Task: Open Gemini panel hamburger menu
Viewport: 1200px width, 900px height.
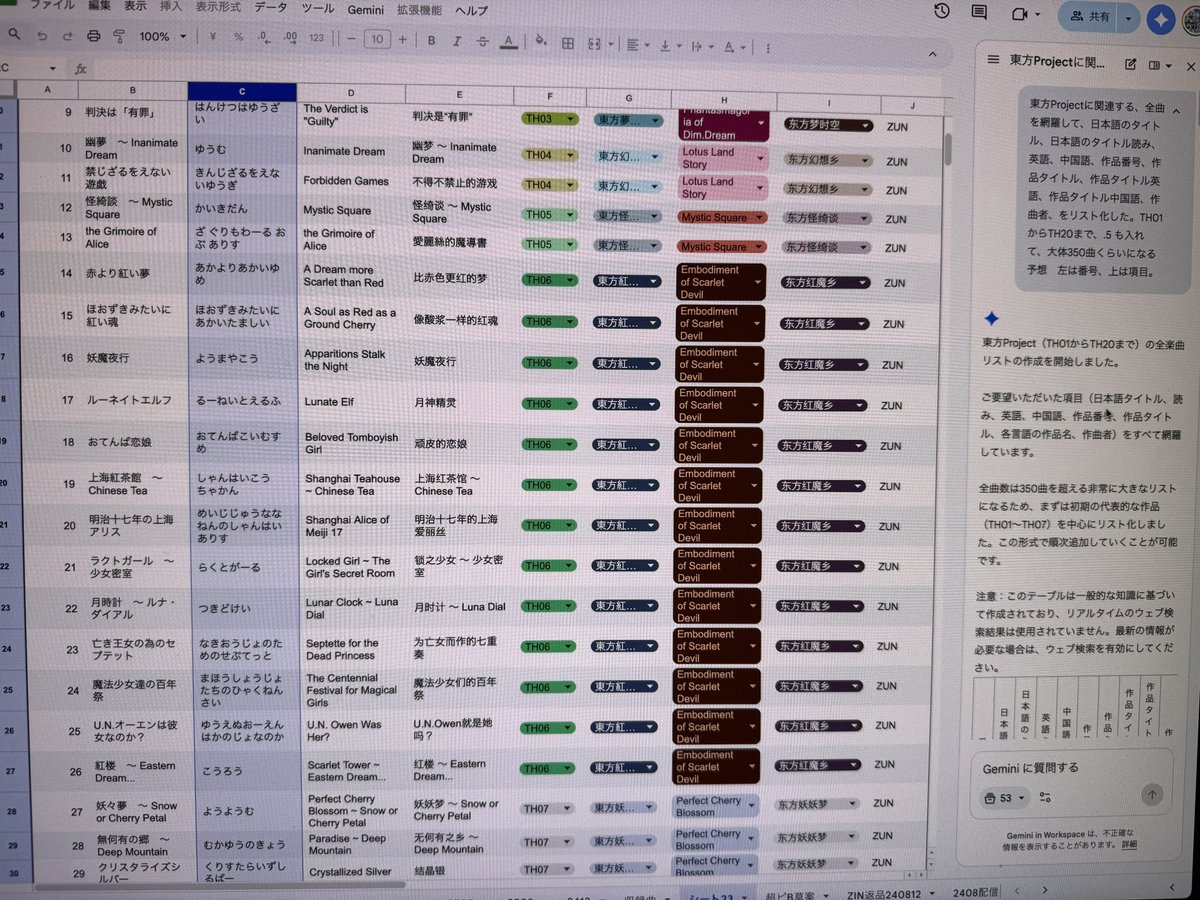Action: 993,60
